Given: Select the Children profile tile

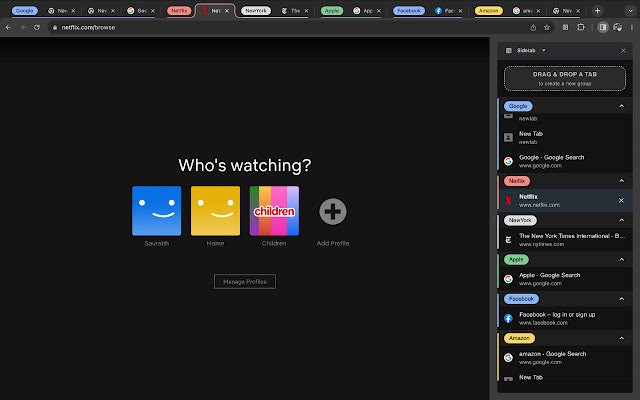Looking at the screenshot, I should (x=274, y=211).
